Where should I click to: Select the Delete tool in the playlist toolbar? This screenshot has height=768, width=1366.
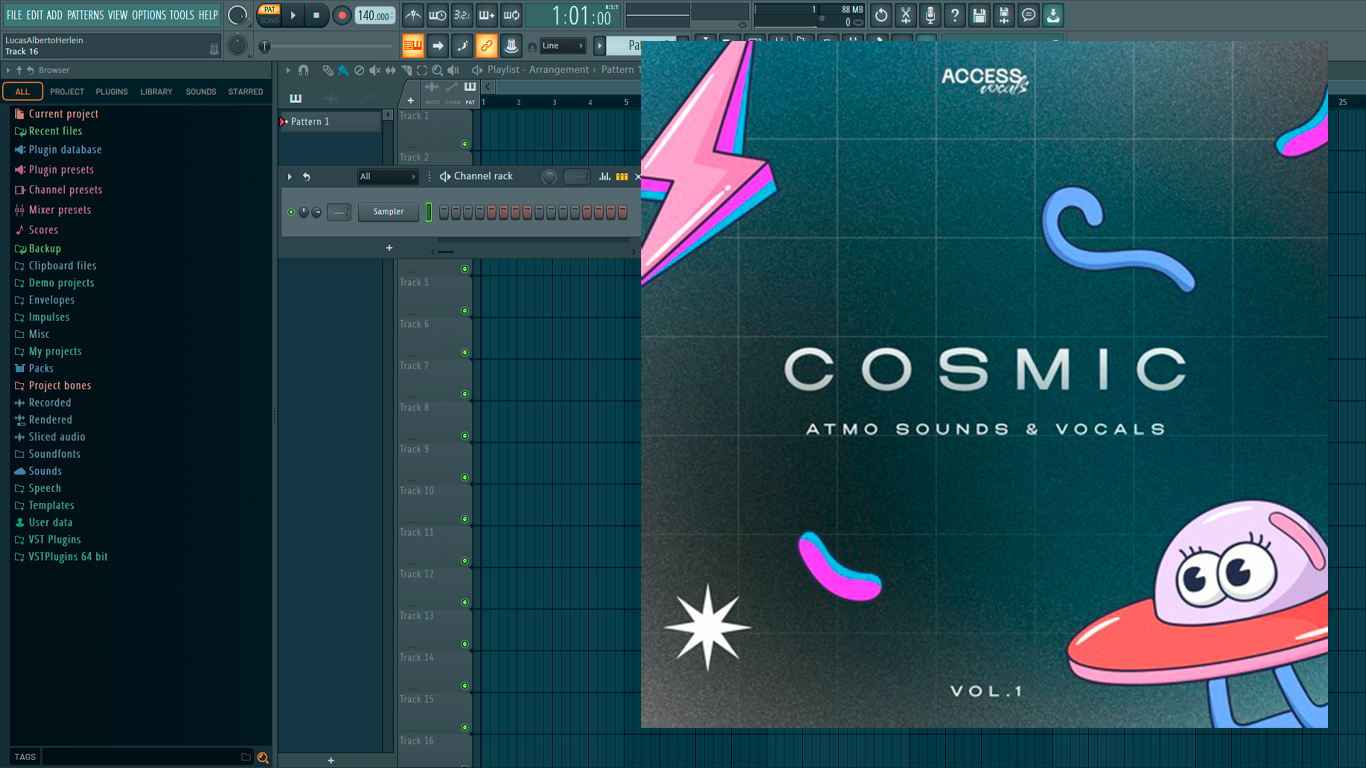point(359,70)
